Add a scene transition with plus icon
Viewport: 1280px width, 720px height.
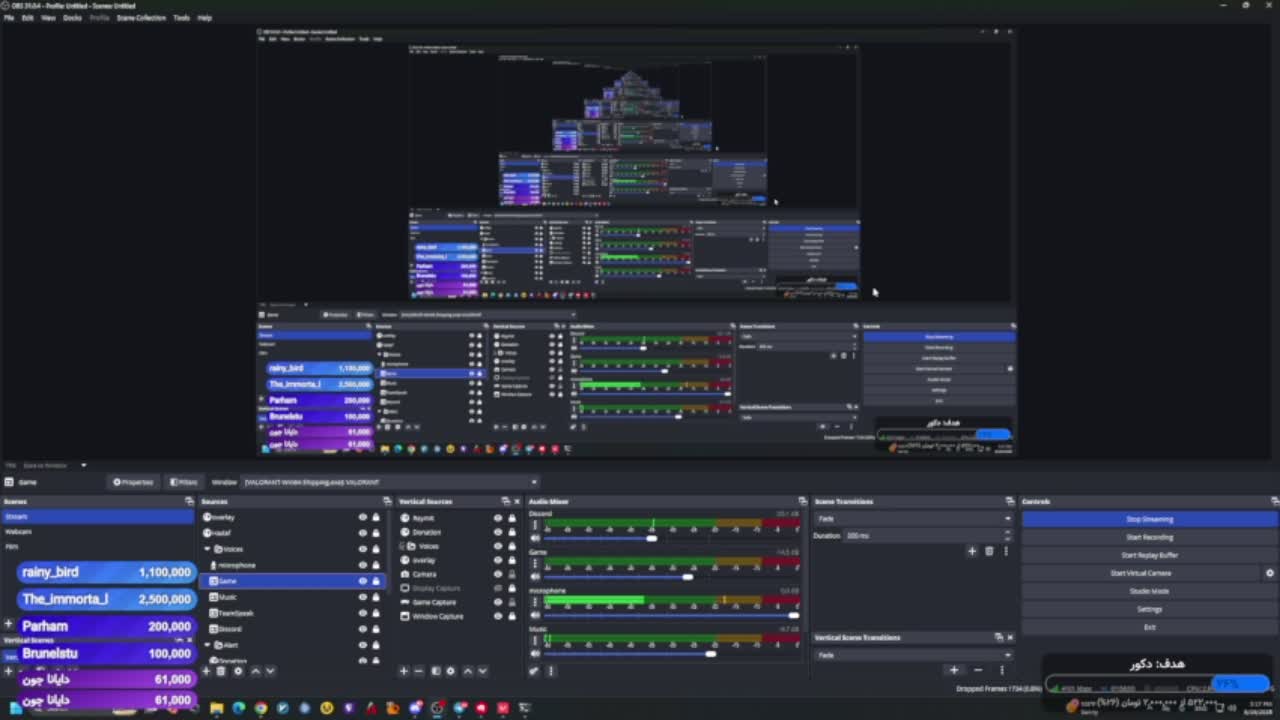971,551
